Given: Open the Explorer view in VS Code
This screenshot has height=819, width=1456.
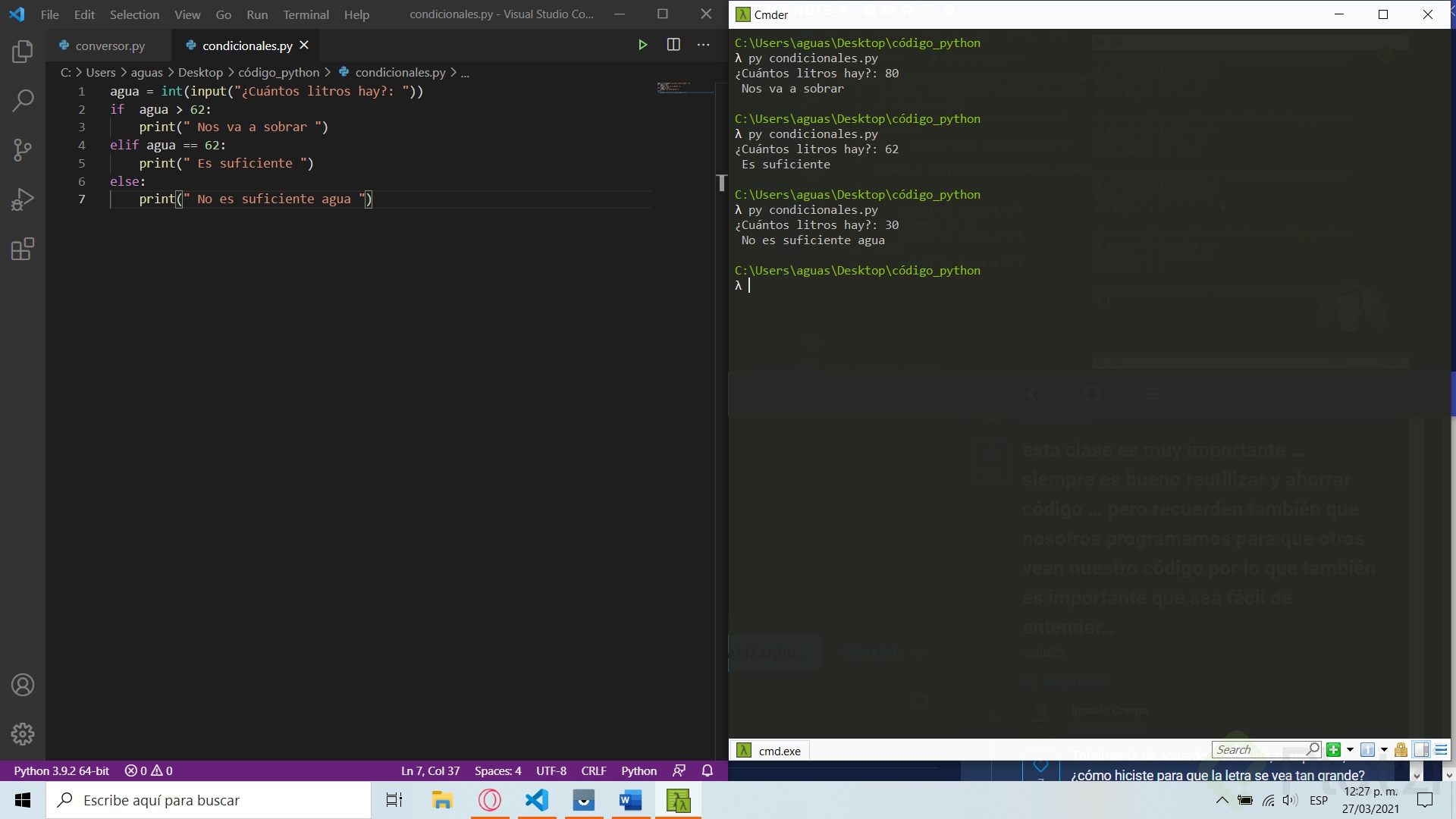Looking at the screenshot, I should (23, 52).
